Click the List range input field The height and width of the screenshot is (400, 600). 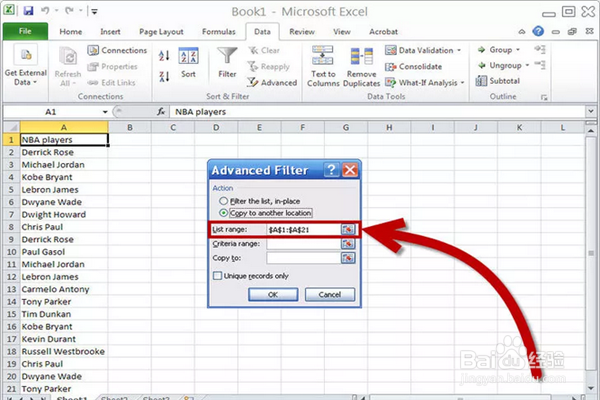click(303, 229)
